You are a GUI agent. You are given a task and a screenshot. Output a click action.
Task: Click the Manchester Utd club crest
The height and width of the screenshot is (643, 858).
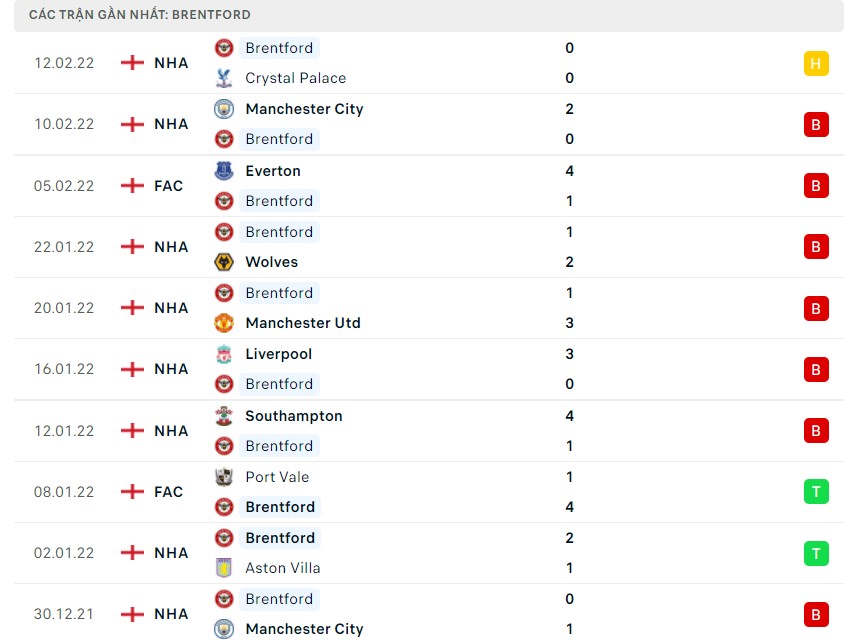click(x=224, y=323)
